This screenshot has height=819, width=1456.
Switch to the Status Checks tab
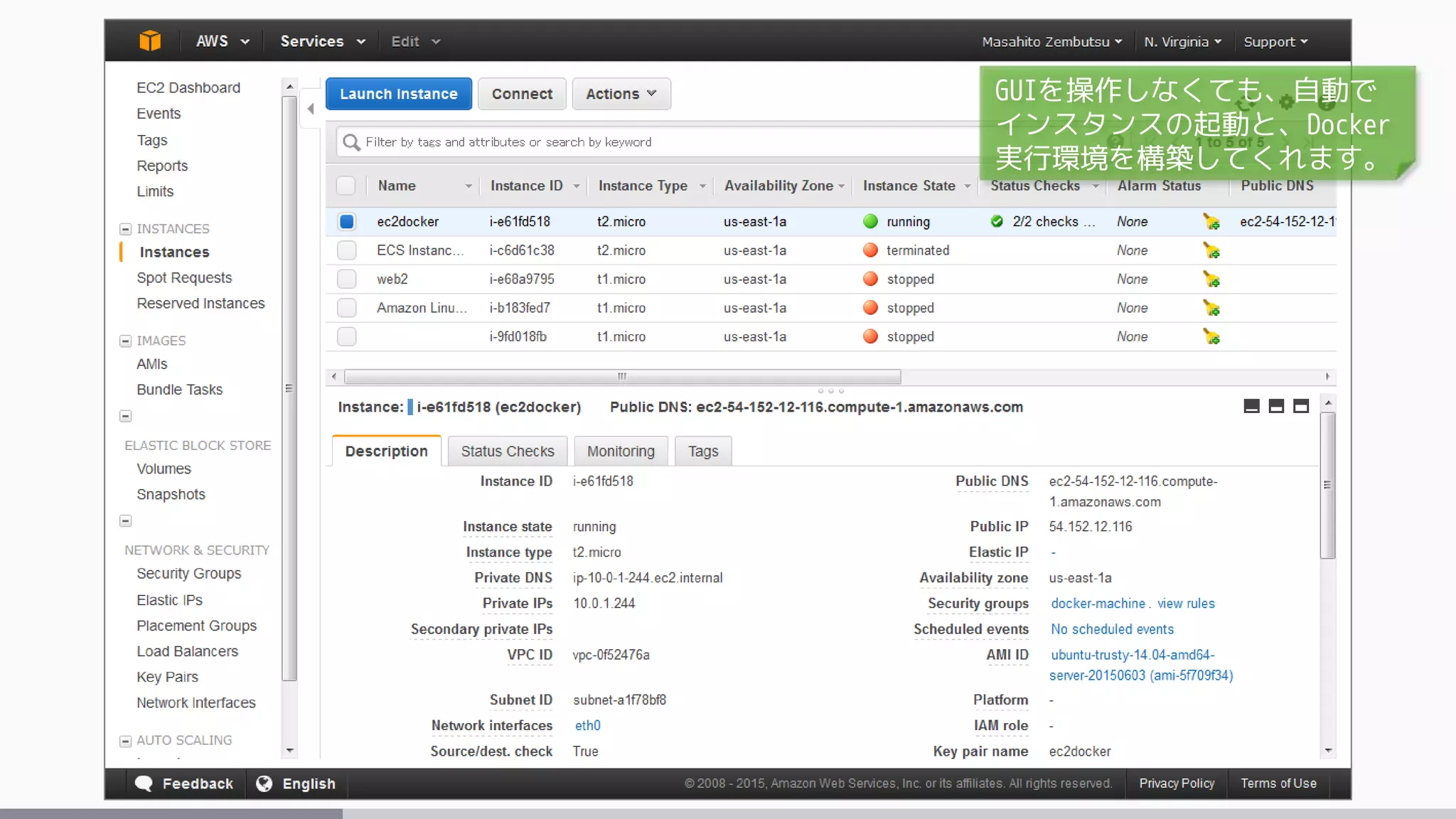[x=508, y=451]
